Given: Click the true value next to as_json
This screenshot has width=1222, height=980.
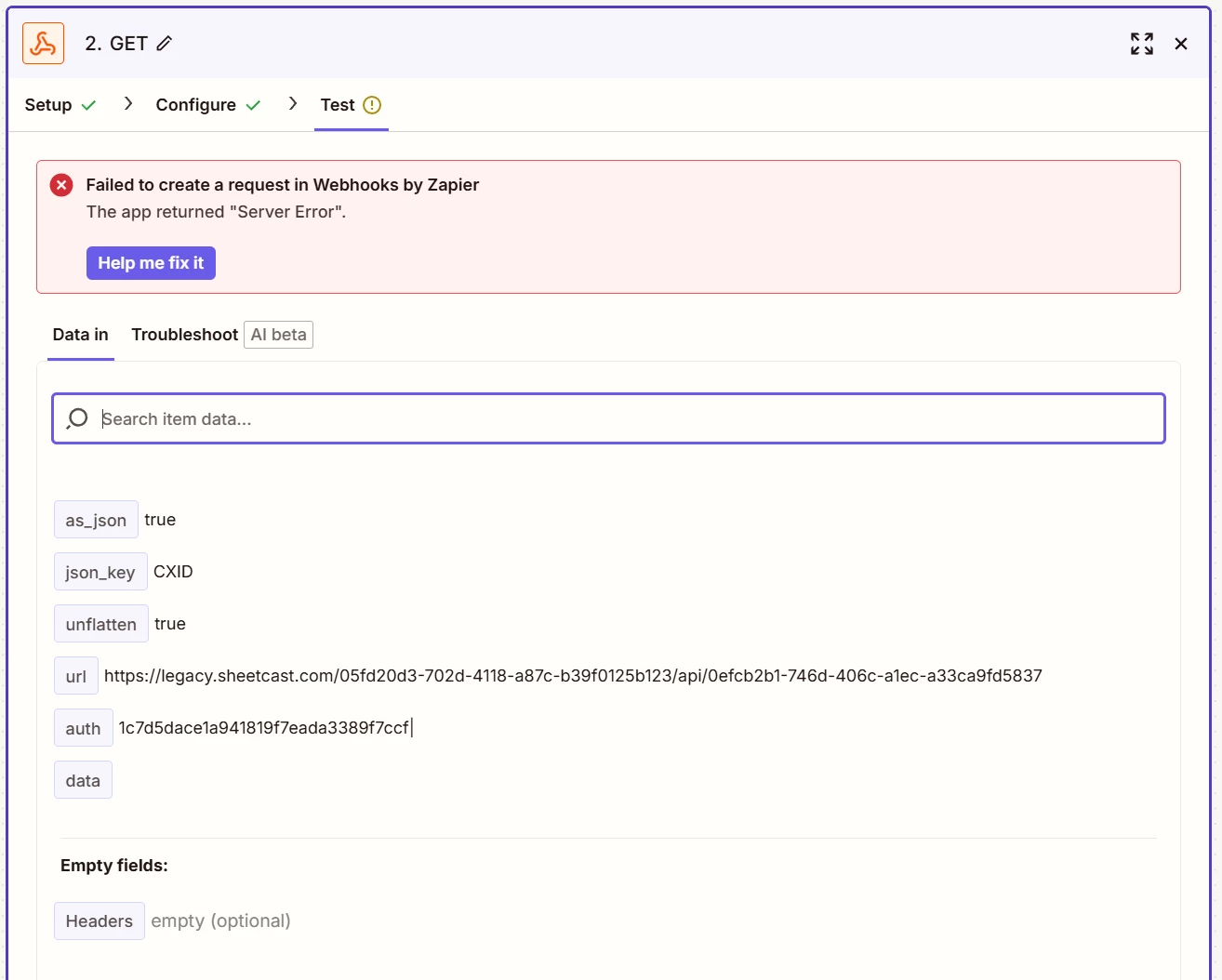Looking at the screenshot, I should [160, 520].
